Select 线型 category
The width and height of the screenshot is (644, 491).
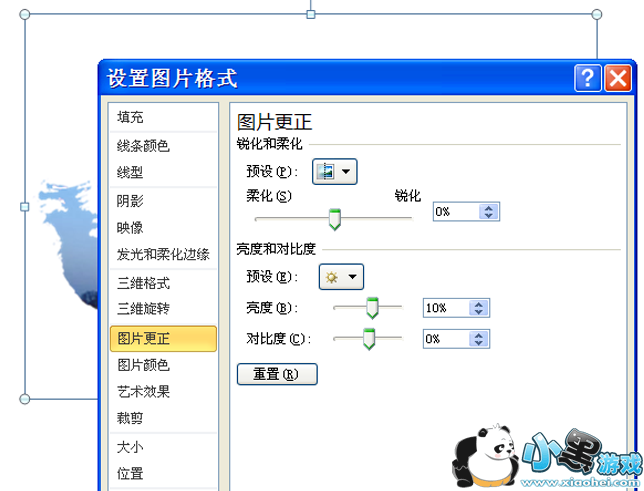click(x=163, y=172)
